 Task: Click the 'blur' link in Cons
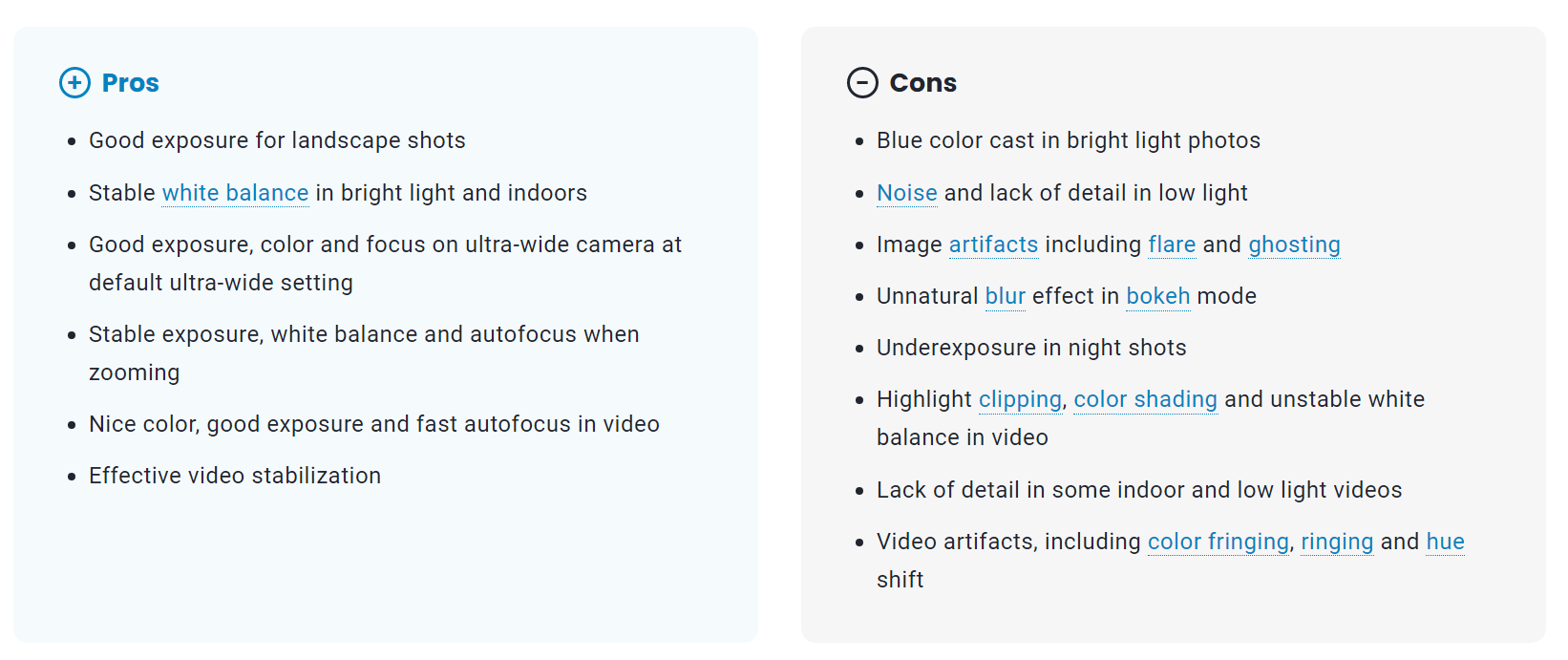[x=1005, y=296]
